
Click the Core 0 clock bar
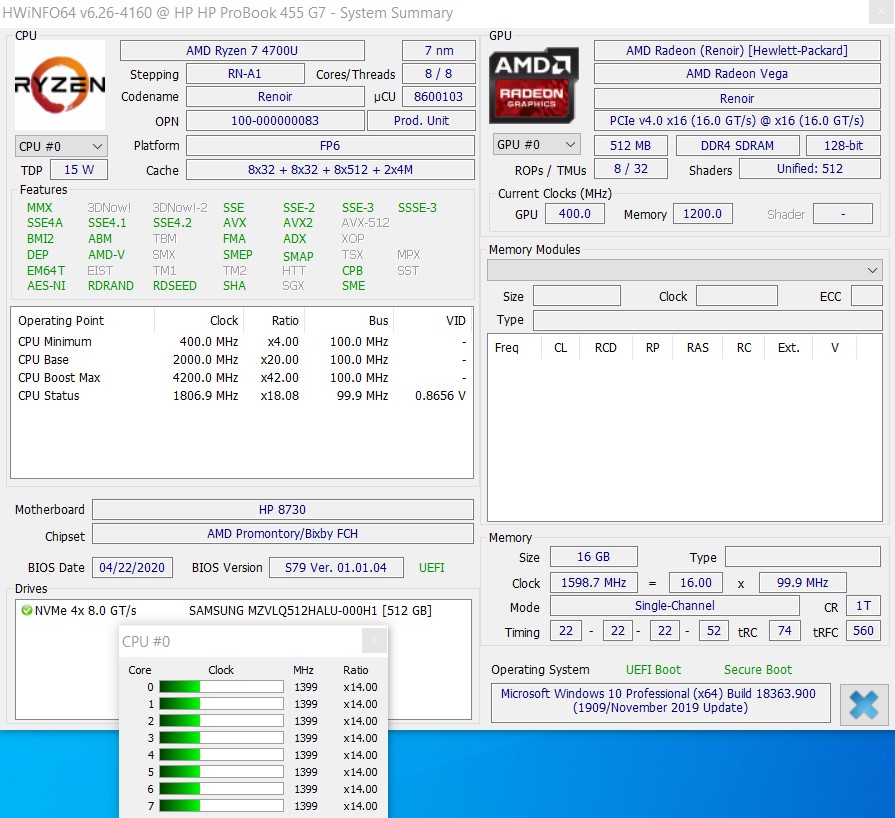click(221, 687)
